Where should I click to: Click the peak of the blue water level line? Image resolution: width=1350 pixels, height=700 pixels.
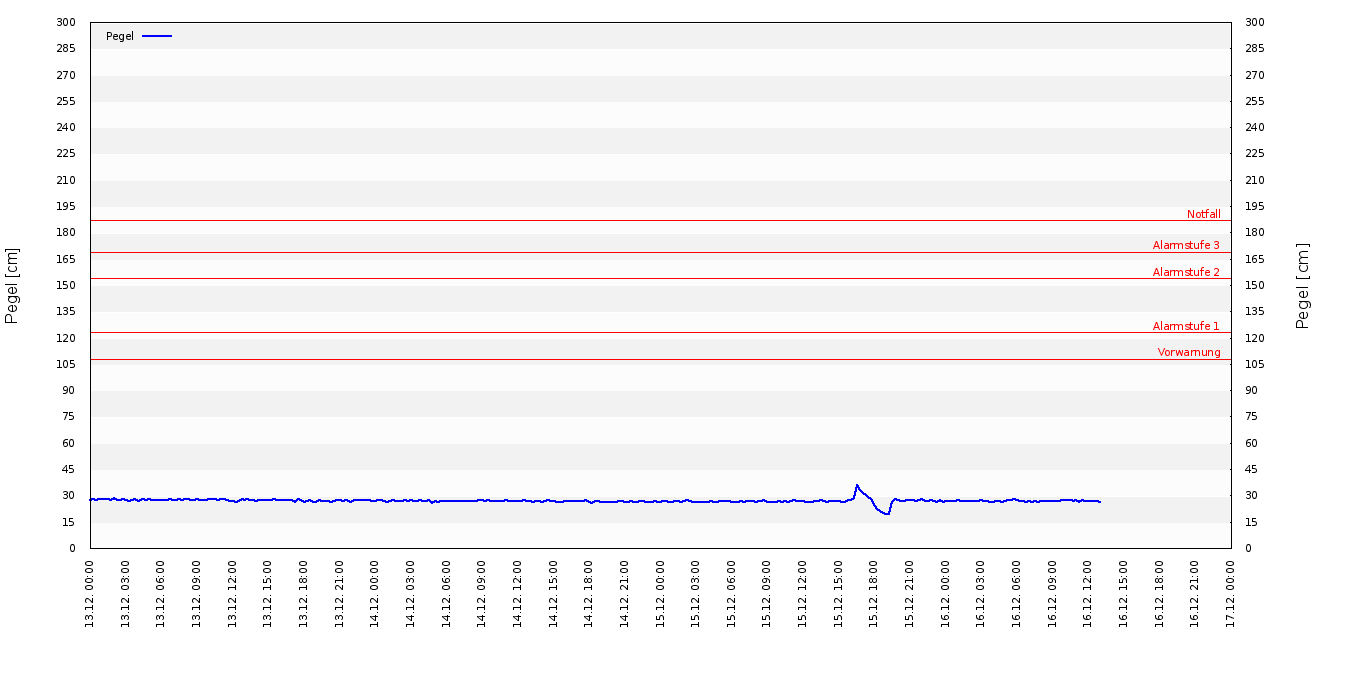coord(857,485)
